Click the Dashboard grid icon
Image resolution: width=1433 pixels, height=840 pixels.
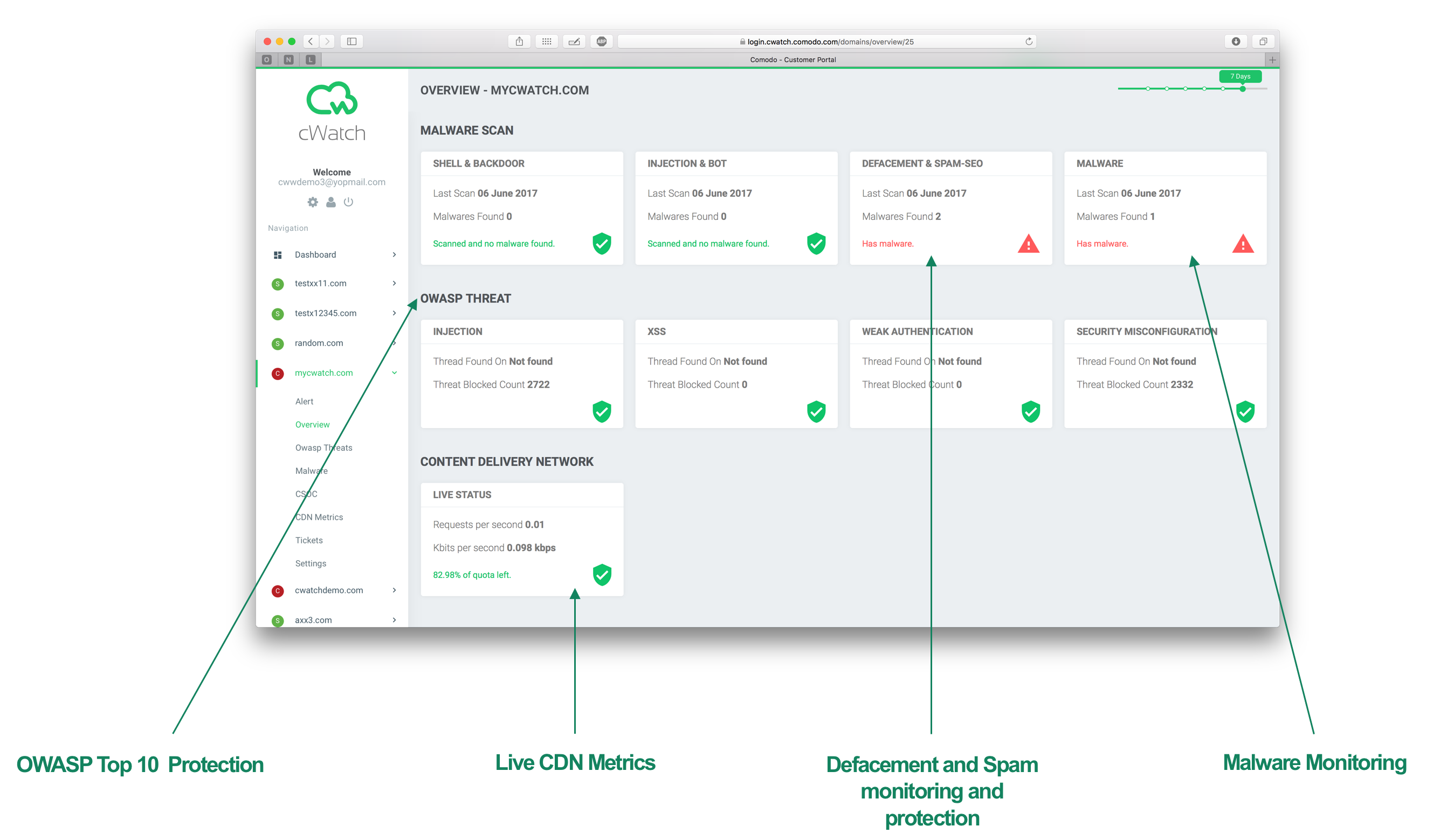[x=278, y=255]
